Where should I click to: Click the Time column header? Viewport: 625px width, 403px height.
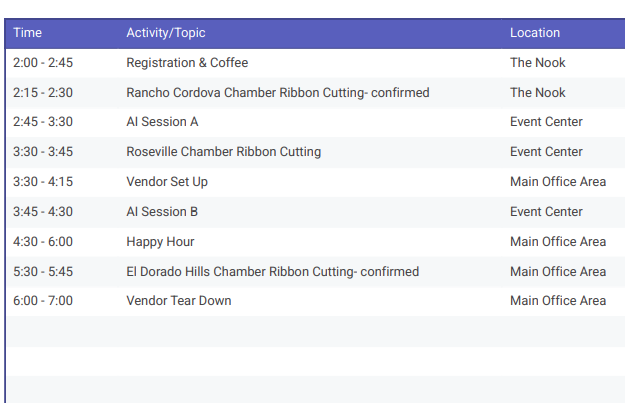[28, 33]
